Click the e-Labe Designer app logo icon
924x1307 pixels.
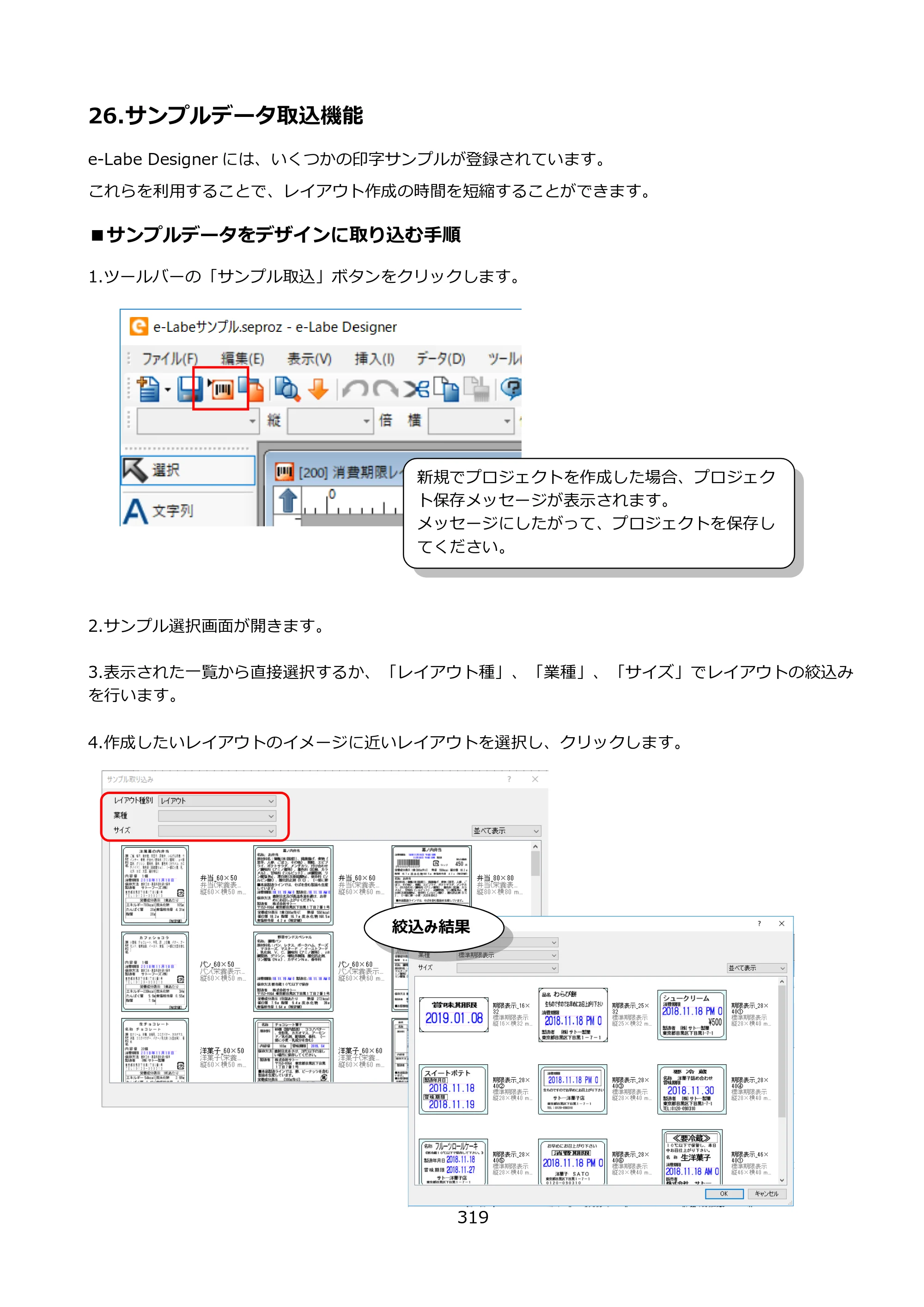click(139, 327)
